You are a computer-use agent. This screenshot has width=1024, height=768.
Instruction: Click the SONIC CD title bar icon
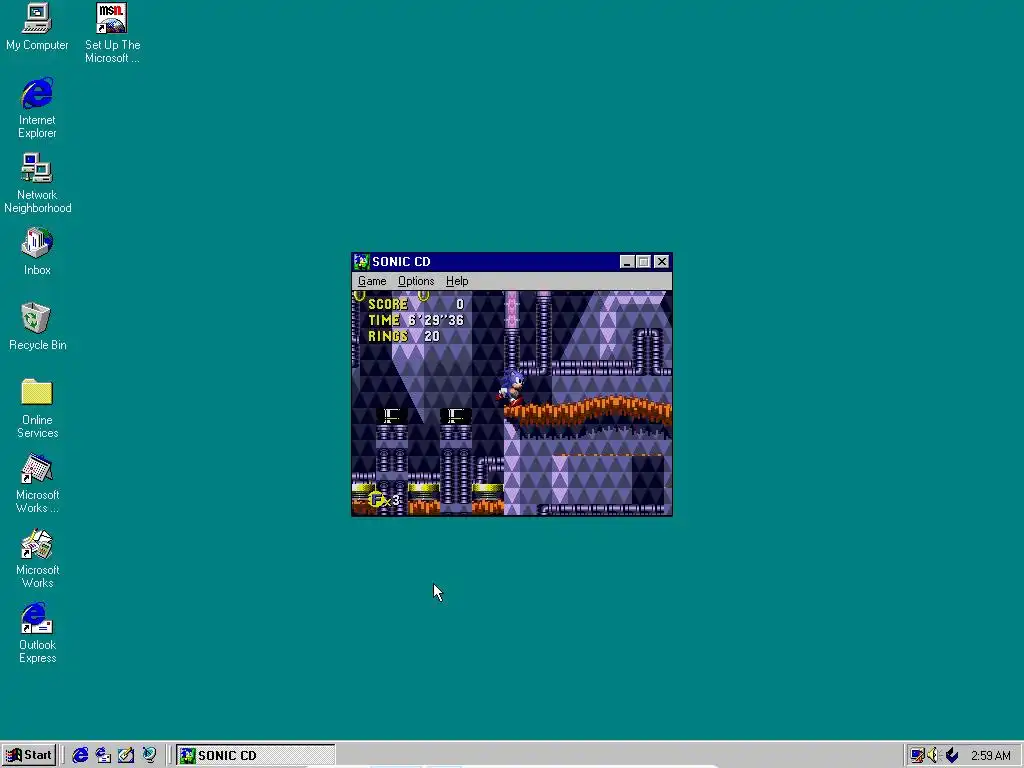[x=361, y=262]
